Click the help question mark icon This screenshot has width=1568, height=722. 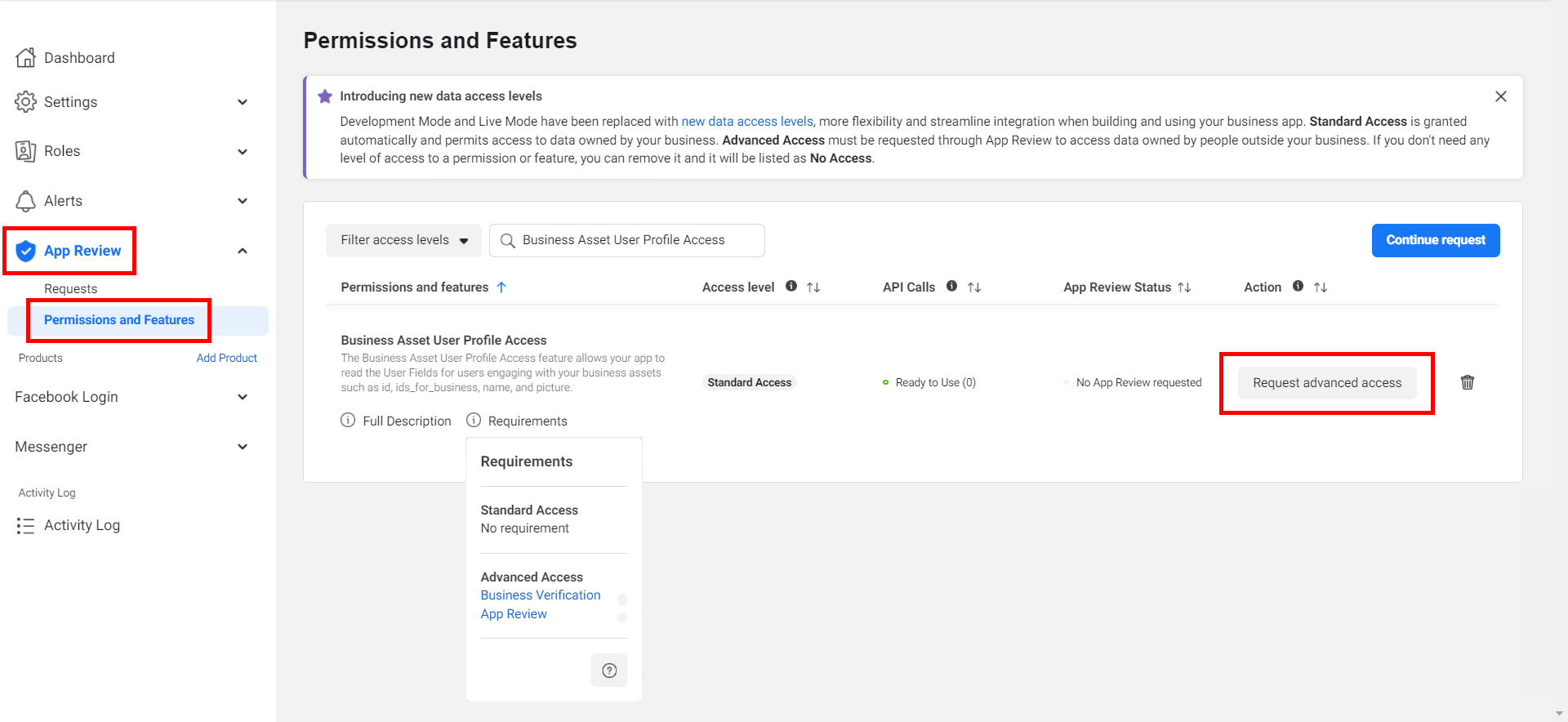coord(608,671)
